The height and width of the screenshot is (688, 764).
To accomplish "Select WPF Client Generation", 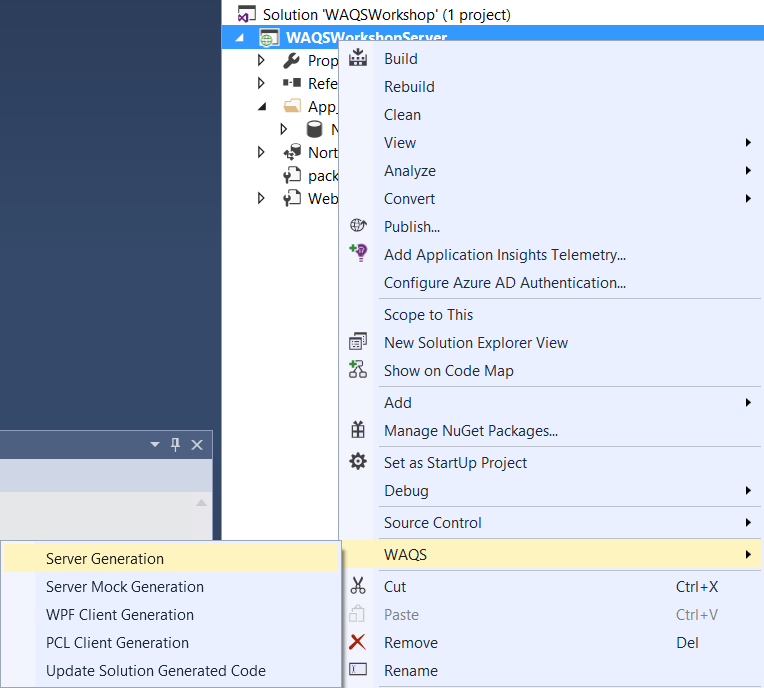I will pos(171,614).
